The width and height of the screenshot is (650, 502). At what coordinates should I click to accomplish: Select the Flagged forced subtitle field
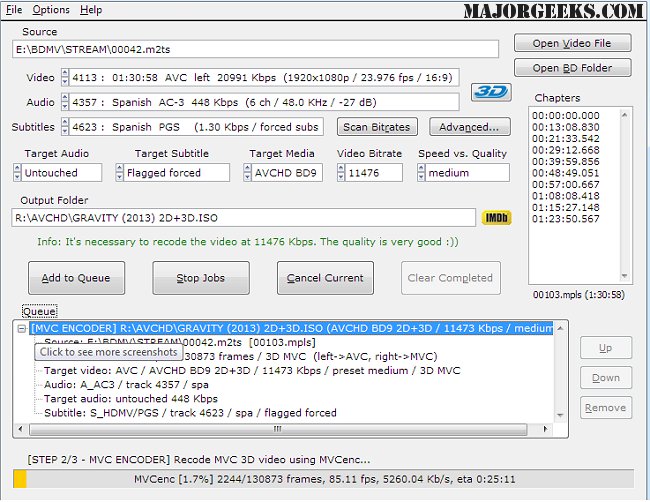pos(176,172)
